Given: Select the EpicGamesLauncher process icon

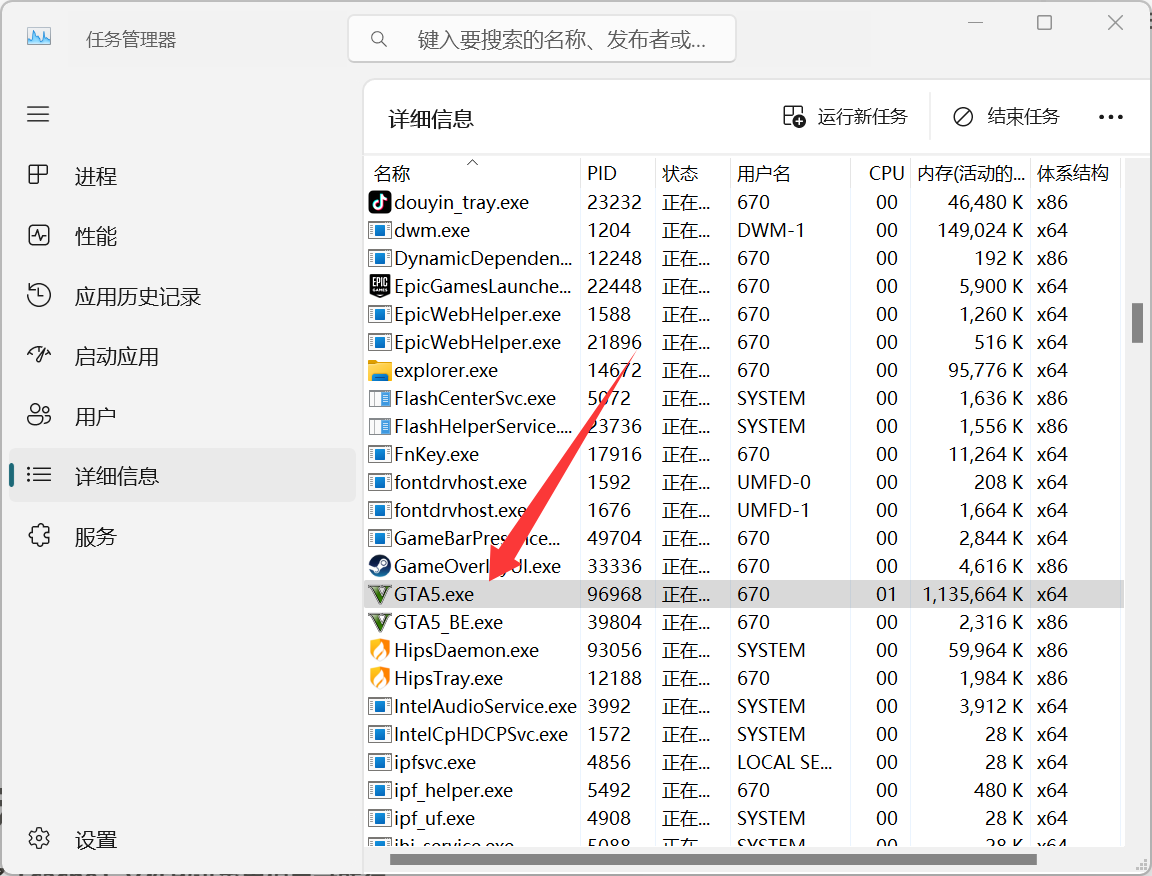Looking at the screenshot, I should pyautogui.click(x=379, y=286).
